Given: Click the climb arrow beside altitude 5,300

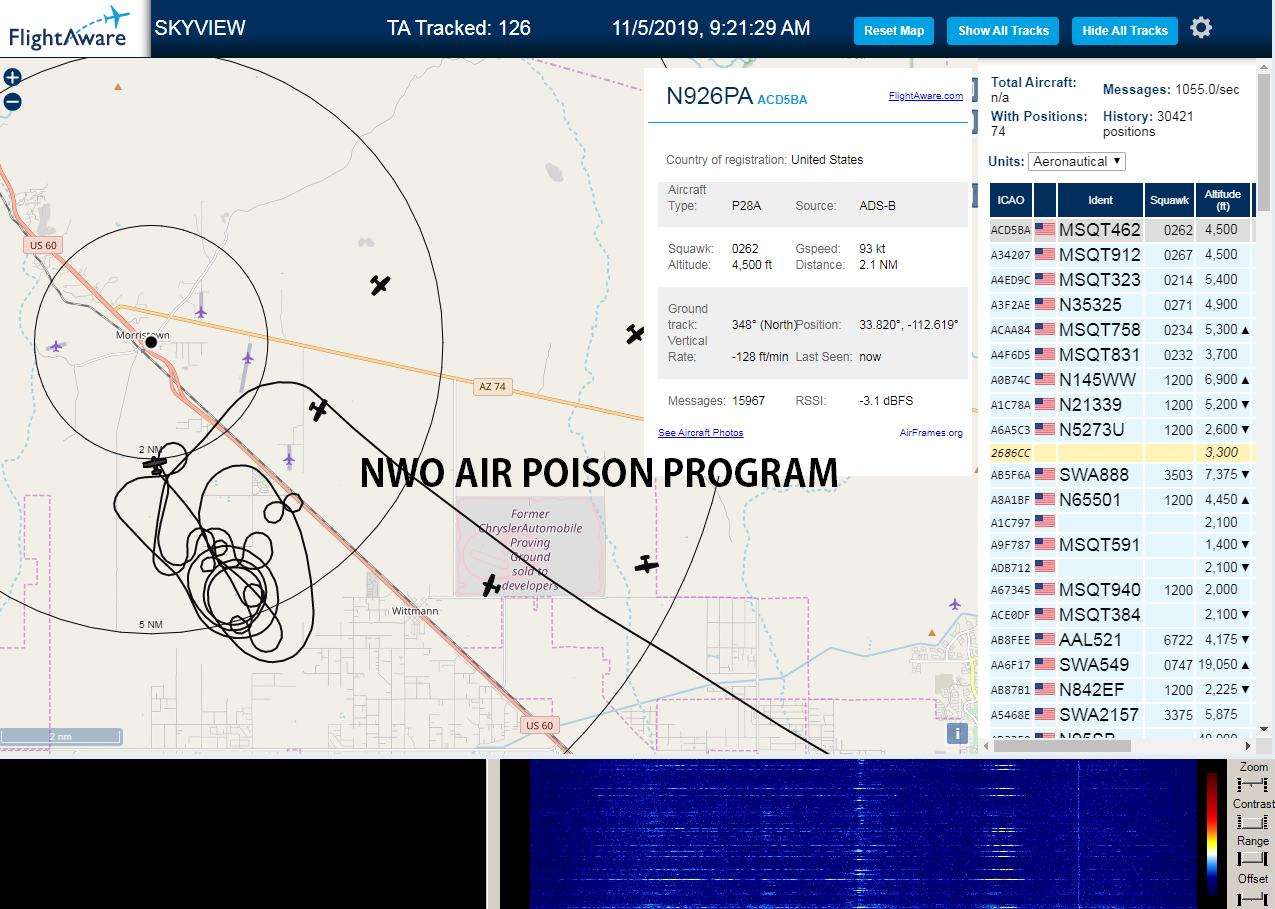Looking at the screenshot, I should pyautogui.click(x=1245, y=330).
